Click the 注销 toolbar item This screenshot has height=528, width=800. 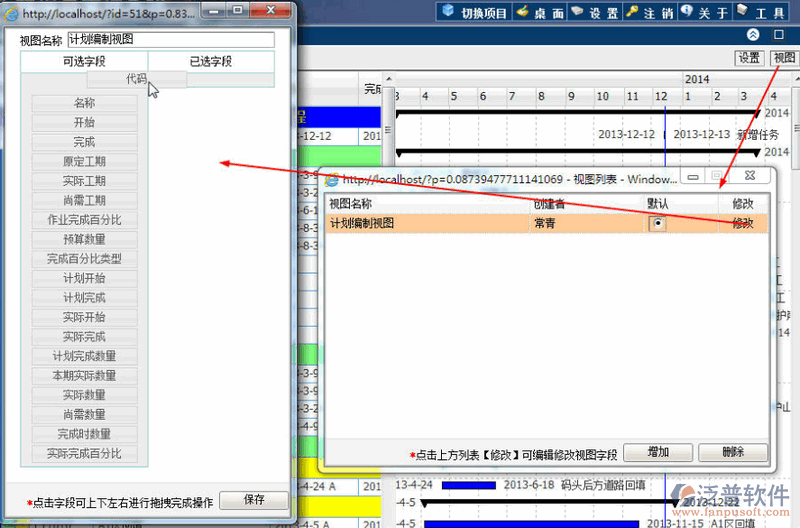[x=649, y=12]
